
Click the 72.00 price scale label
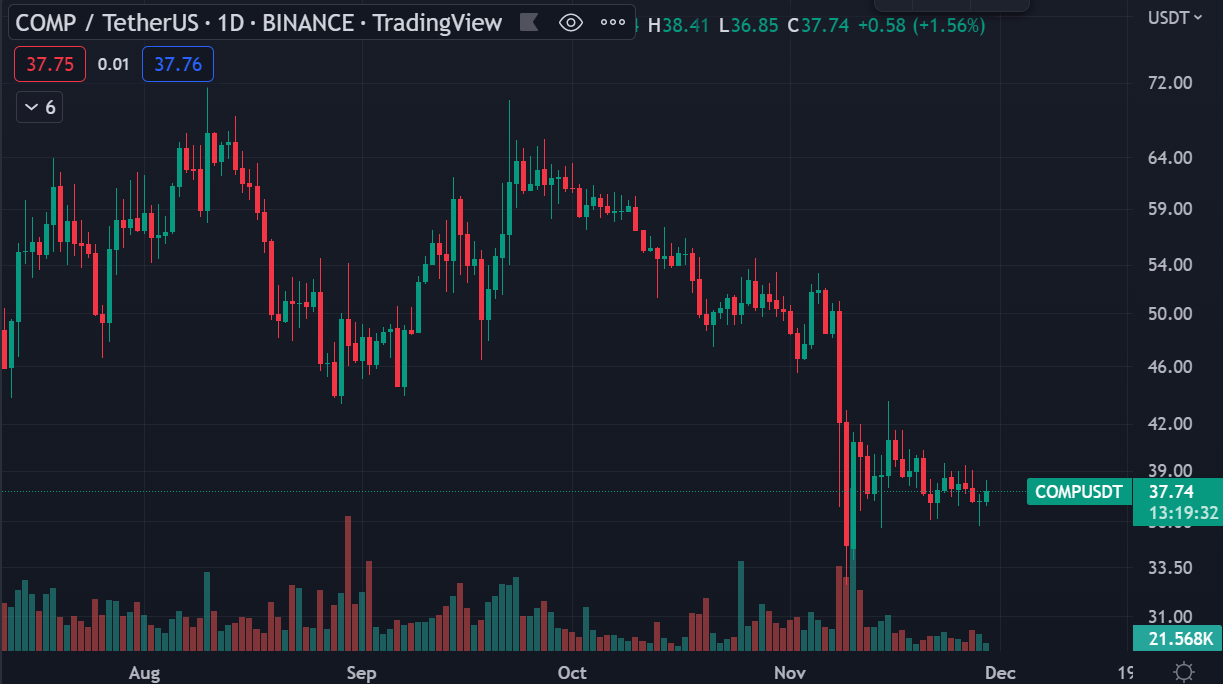pyautogui.click(x=1171, y=82)
